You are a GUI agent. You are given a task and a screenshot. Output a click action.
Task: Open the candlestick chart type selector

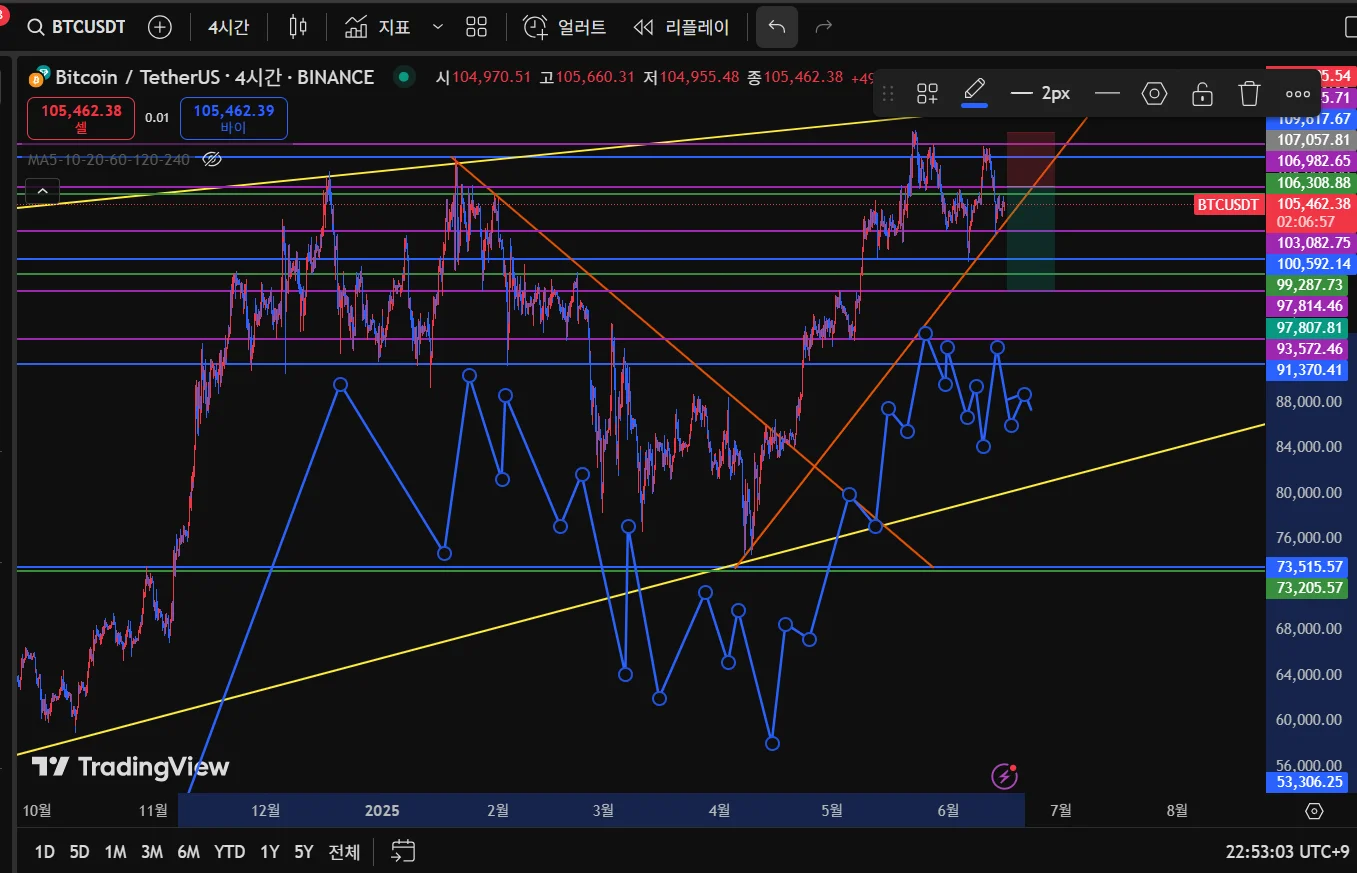(297, 27)
